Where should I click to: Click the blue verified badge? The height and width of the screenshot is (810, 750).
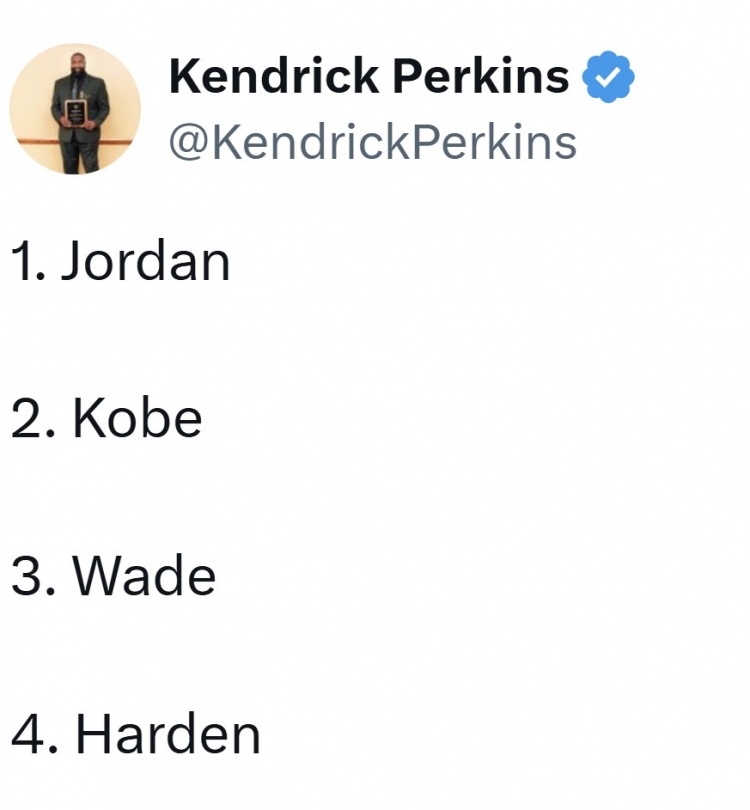[x=608, y=77]
